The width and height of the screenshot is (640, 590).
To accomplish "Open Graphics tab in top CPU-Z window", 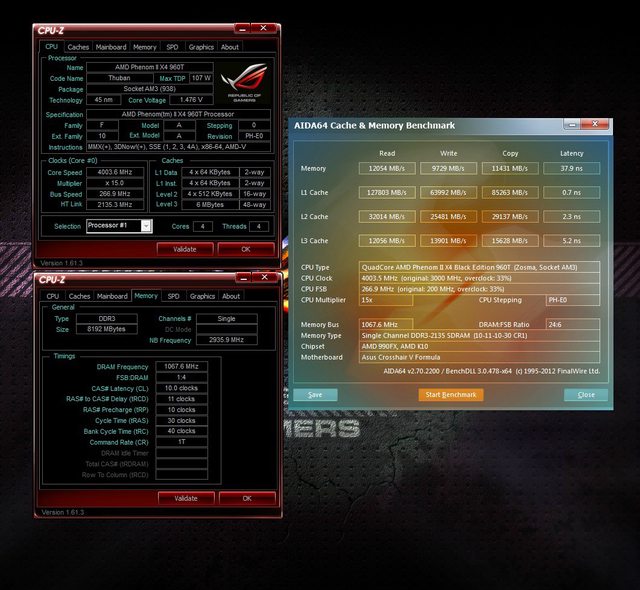I will pyautogui.click(x=201, y=47).
